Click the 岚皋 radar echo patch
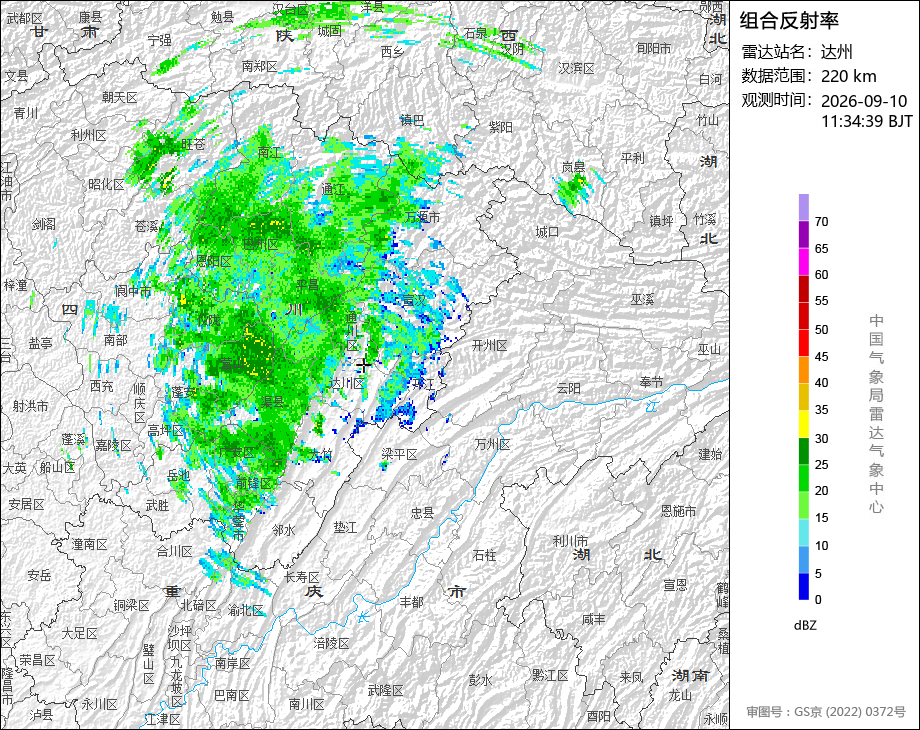This screenshot has height=730, width=920. 574,189
